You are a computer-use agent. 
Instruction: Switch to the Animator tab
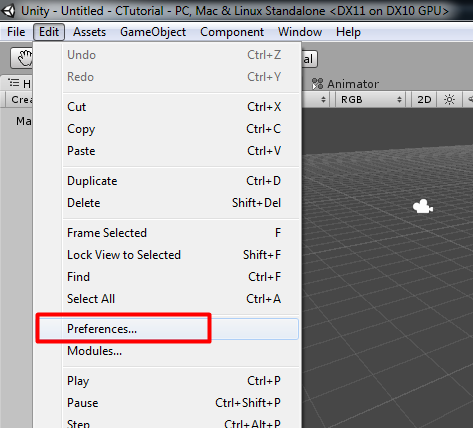coord(346,84)
